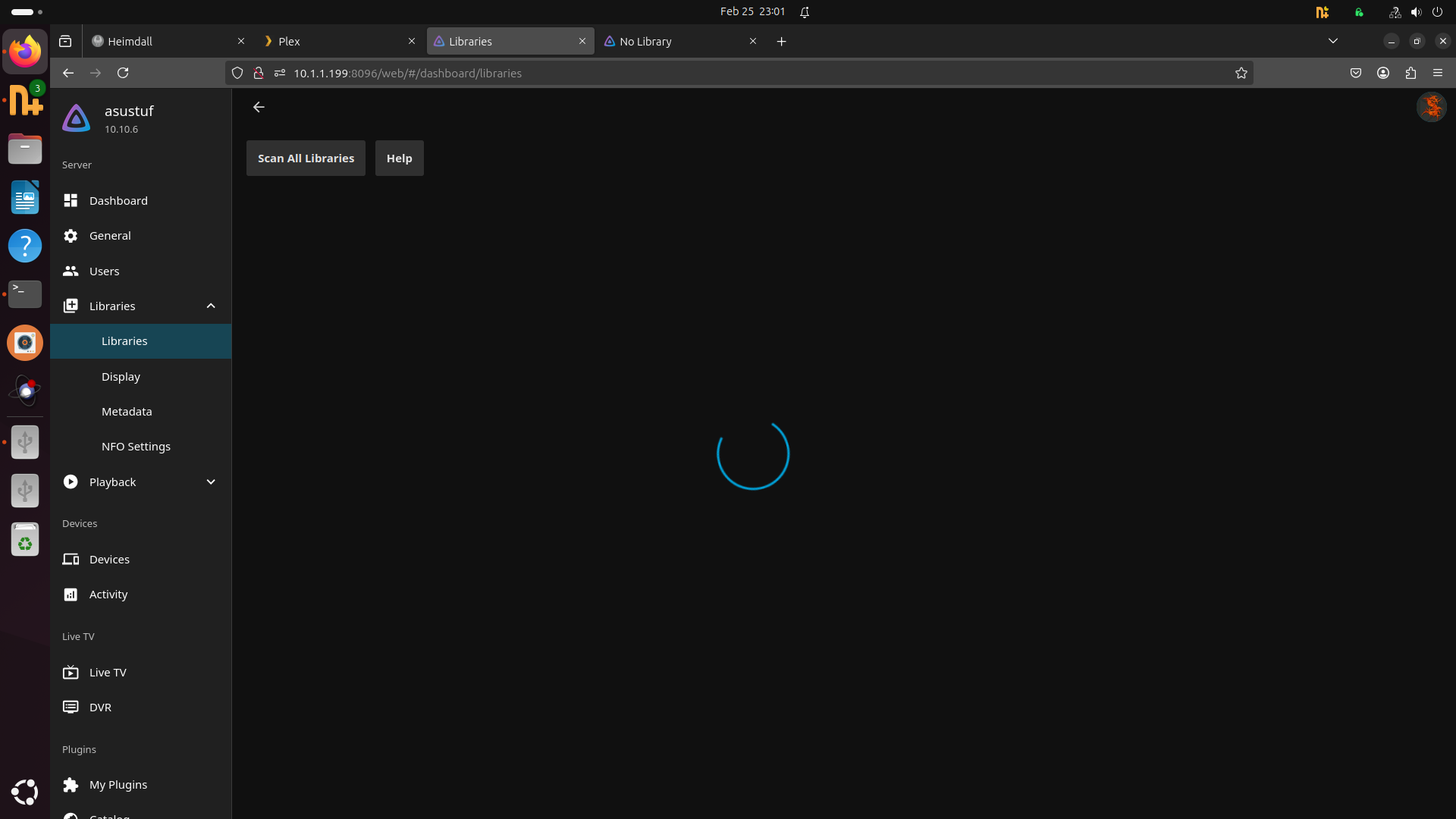1456x819 pixels.
Task: Open the Firefox list all tabs dropdown
Action: (1332, 41)
